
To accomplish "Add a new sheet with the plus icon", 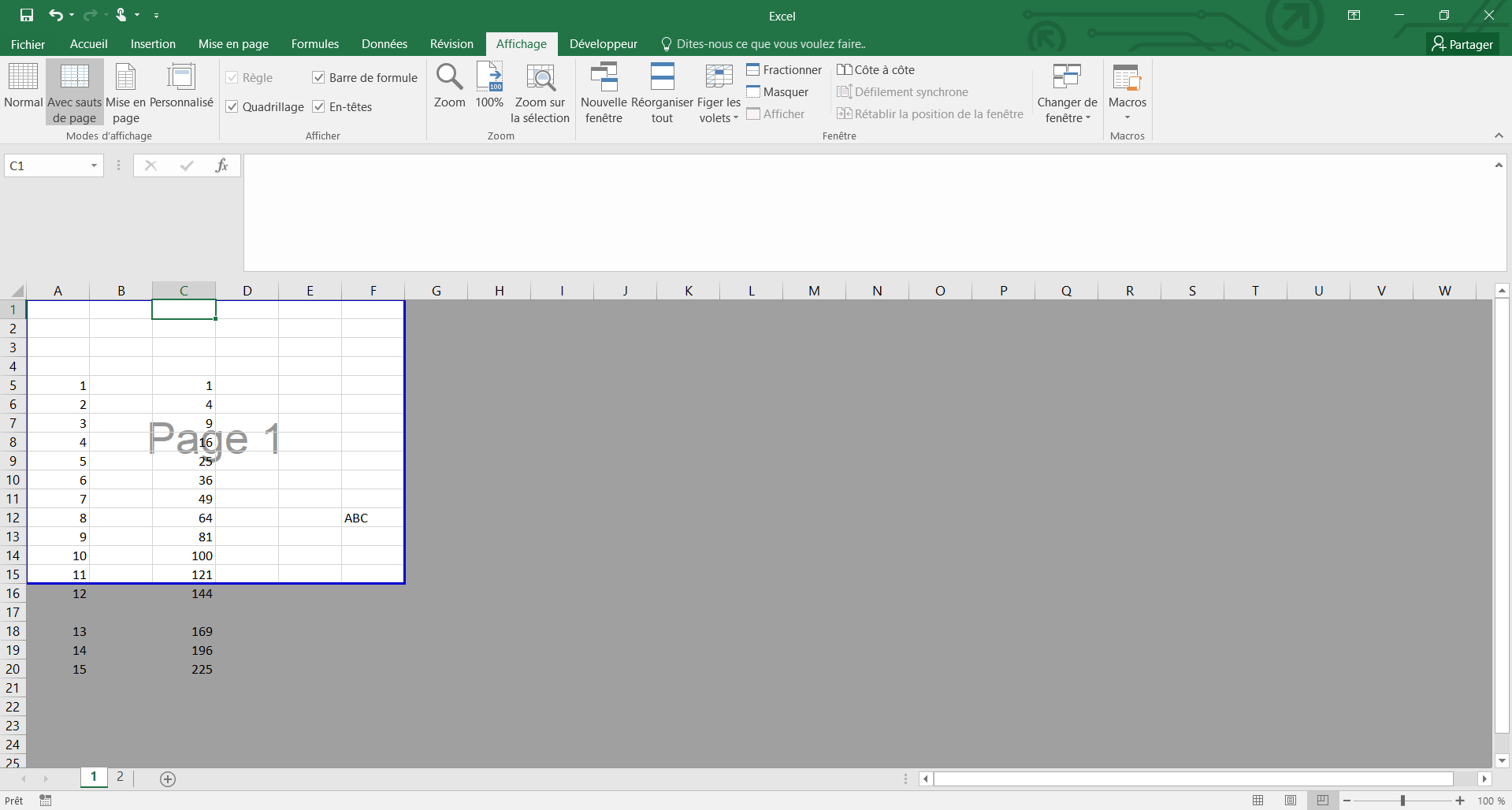I will (x=168, y=778).
